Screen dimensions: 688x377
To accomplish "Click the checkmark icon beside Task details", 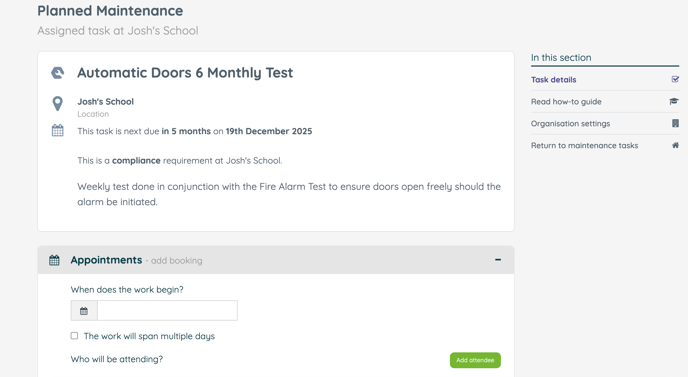I will [675, 79].
